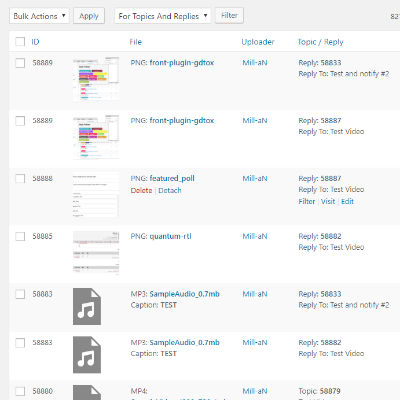The height and width of the screenshot is (400, 400).
Task: Click audio file icon for Reply 58833 row
Action: pos(87,306)
